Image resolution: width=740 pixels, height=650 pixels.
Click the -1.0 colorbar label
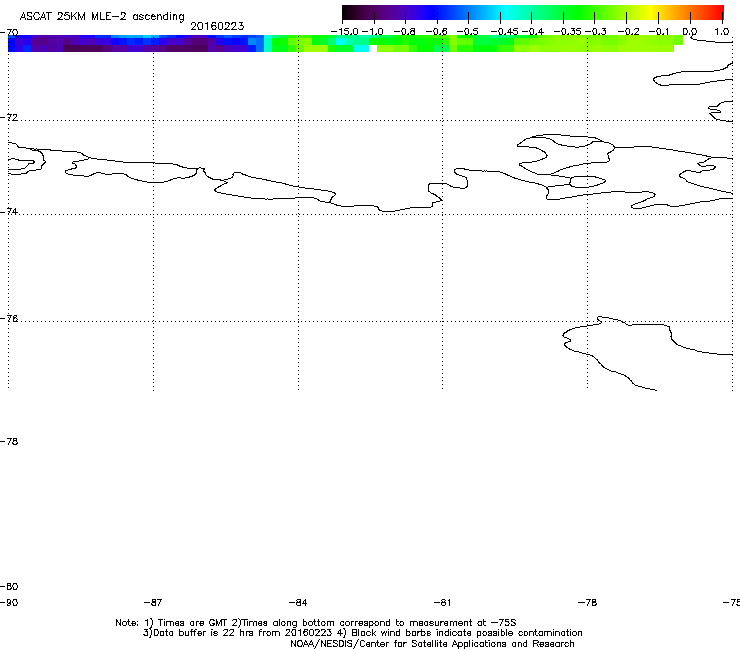(373, 32)
